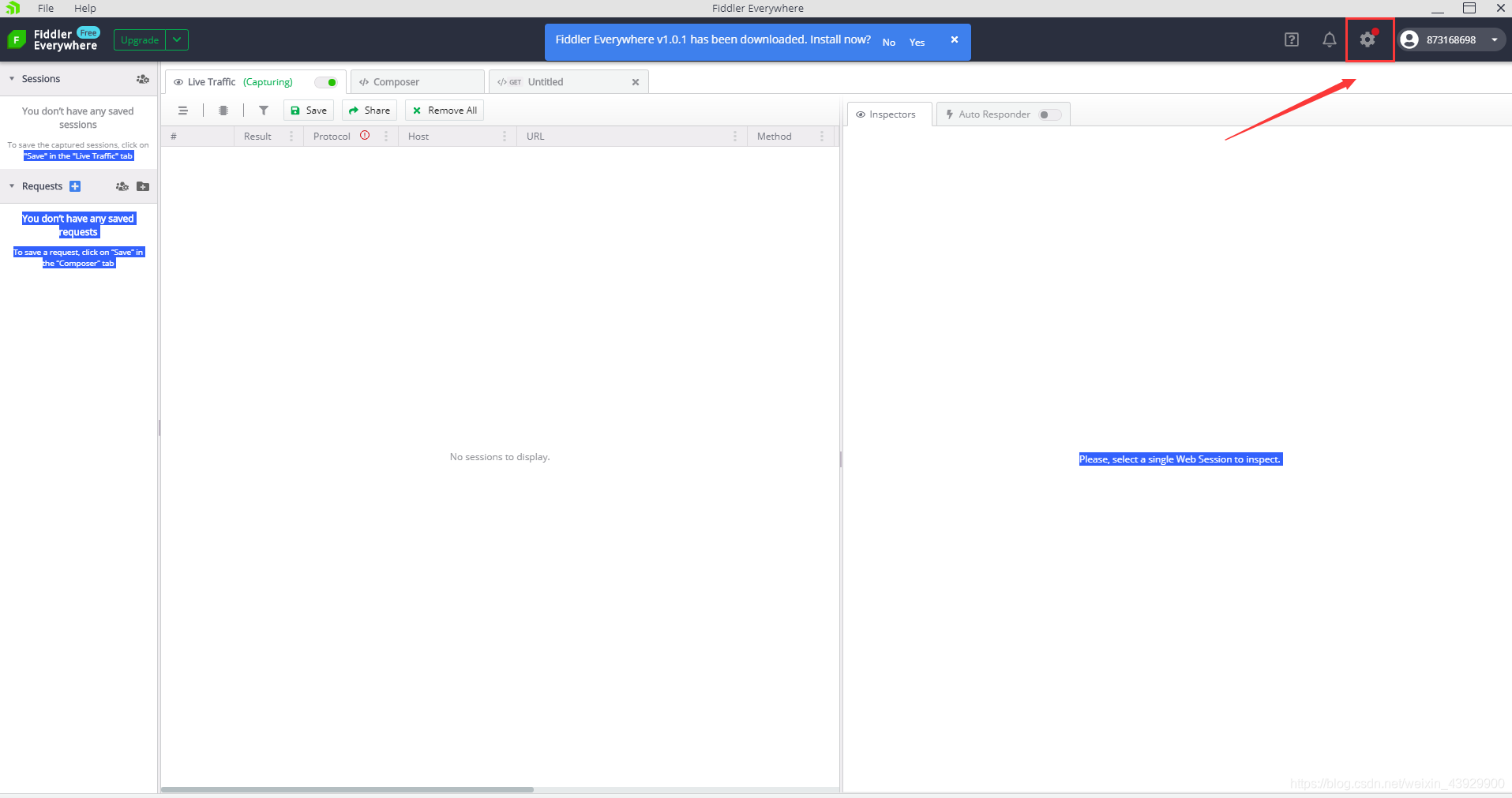Click the Remove All button
This screenshot has height=798, width=1512.
point(445,111)
